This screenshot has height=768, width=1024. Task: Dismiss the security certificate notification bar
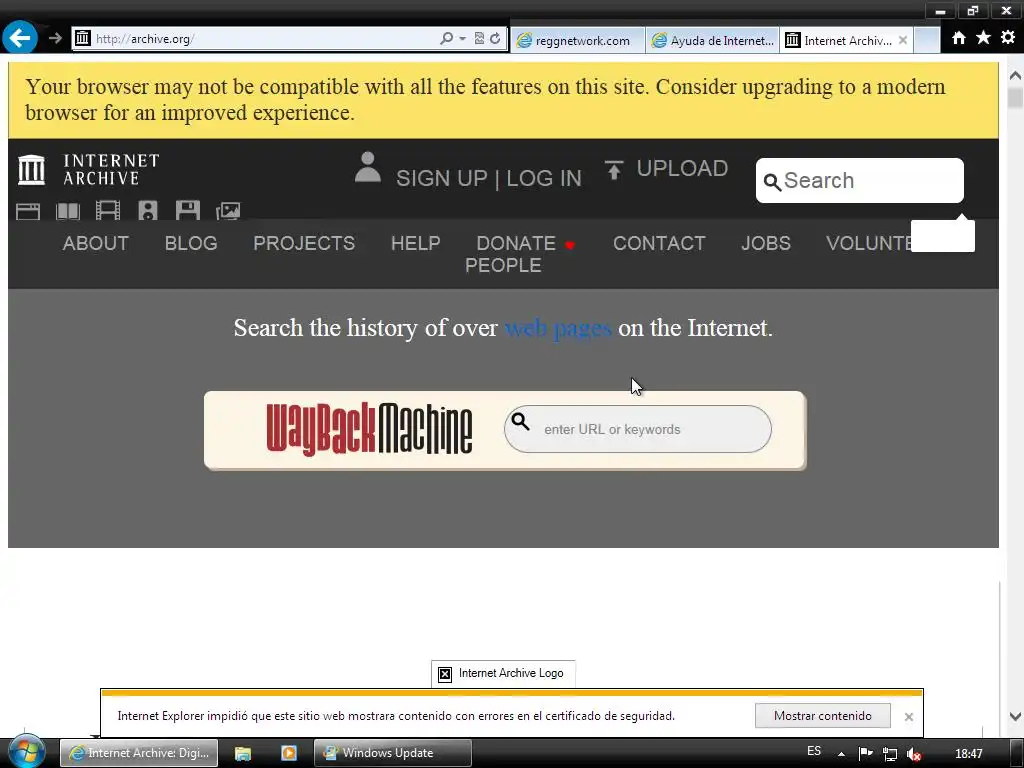[908, 717]
